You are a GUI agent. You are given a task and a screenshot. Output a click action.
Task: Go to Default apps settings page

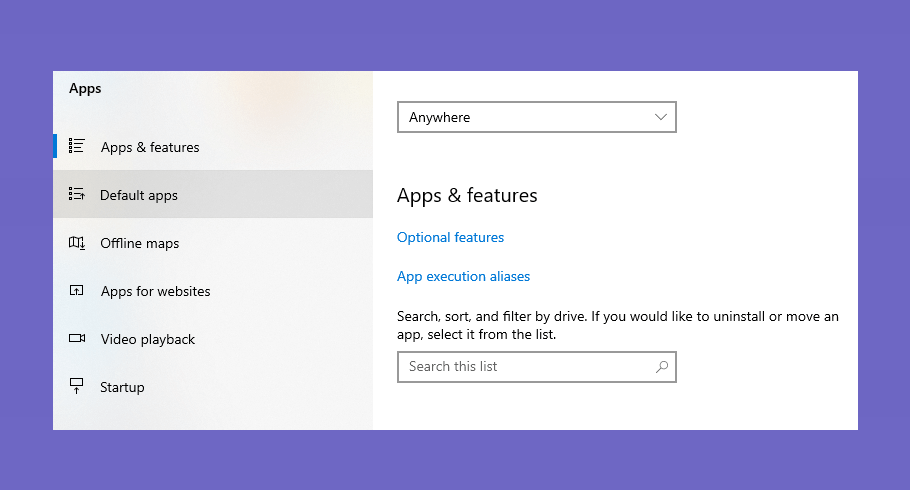pyautogui.click(x=213, y=194)
